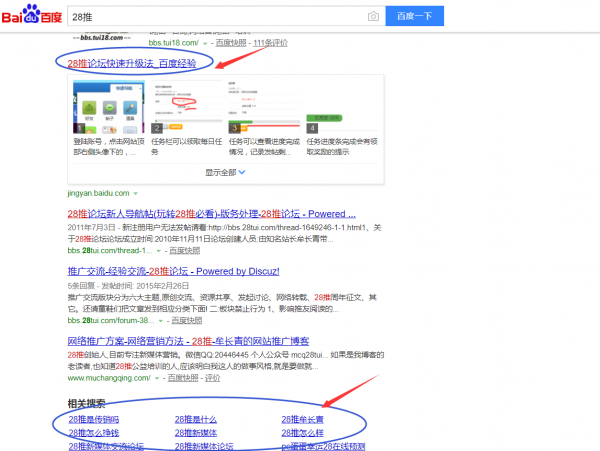View step 4 thumbnail image
This screenshot has height=451, width=600.
(x=342, y=107)
